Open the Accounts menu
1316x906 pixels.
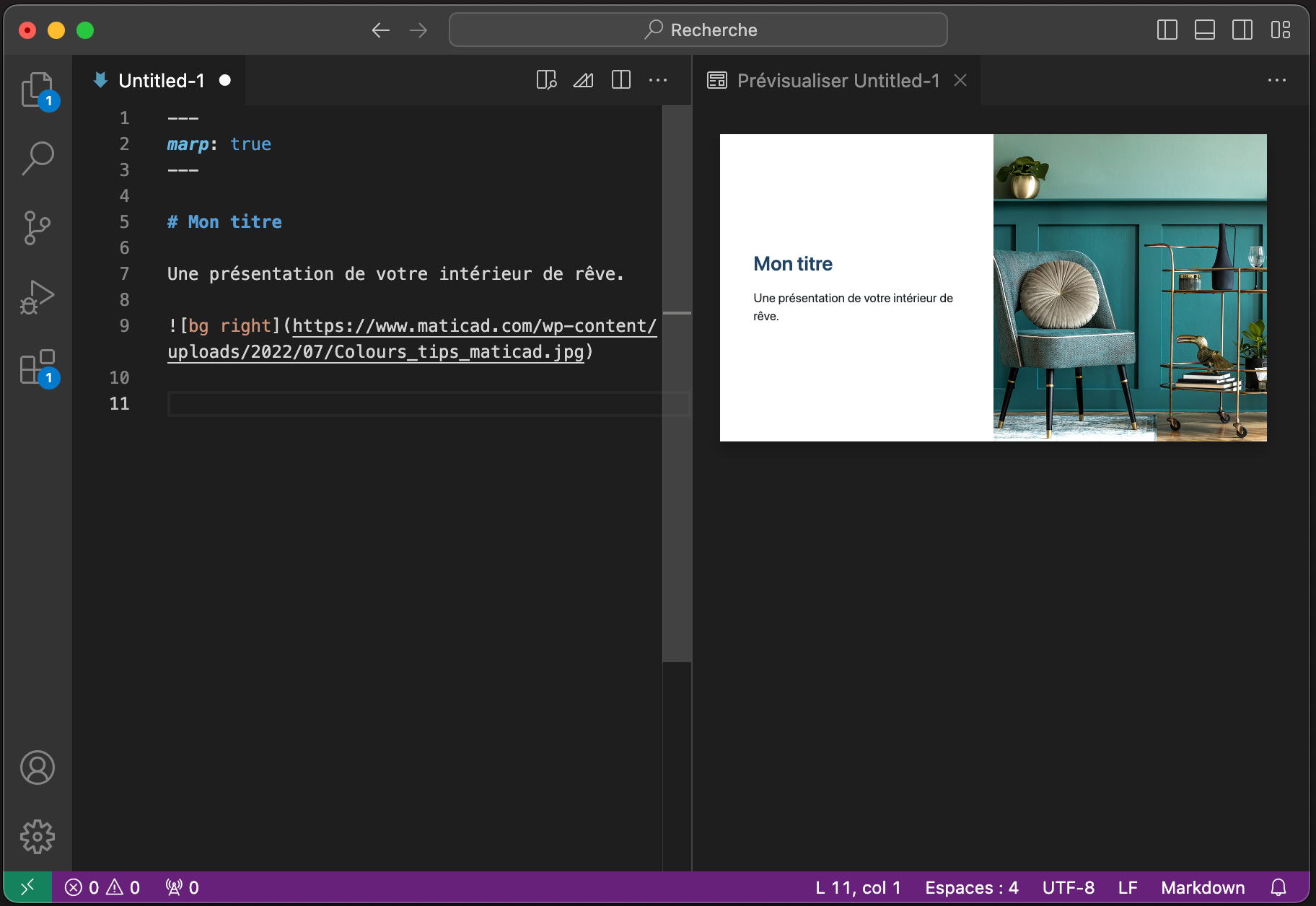coord(38,768)
